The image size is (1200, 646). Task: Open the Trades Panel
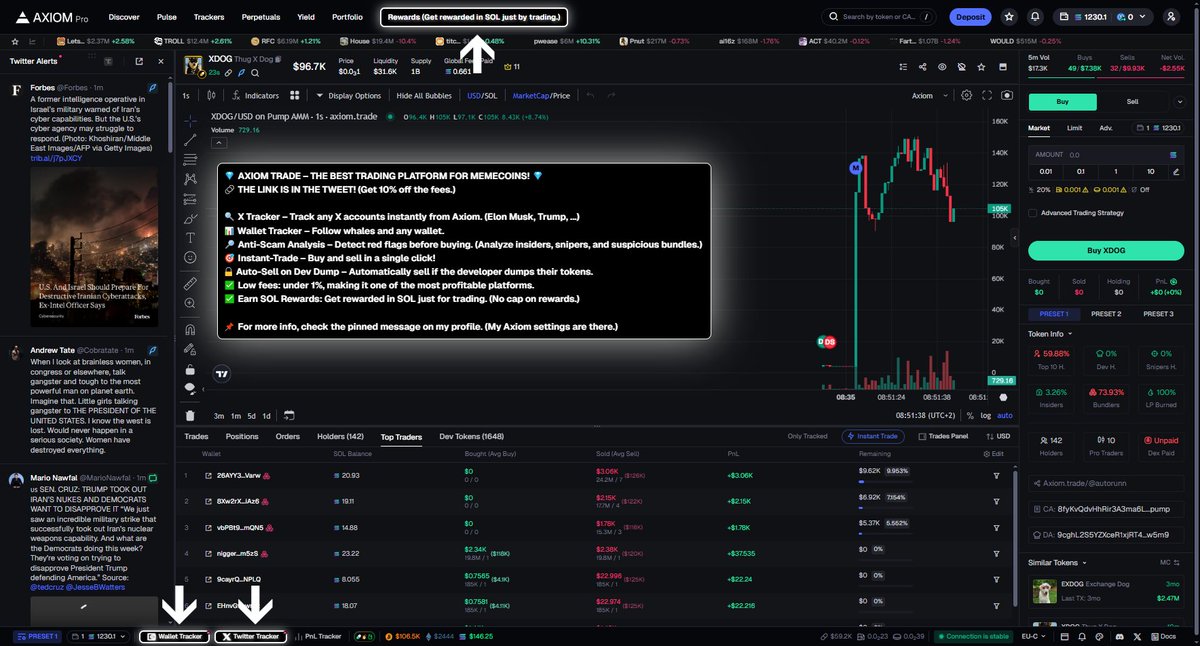pos(943,436)
